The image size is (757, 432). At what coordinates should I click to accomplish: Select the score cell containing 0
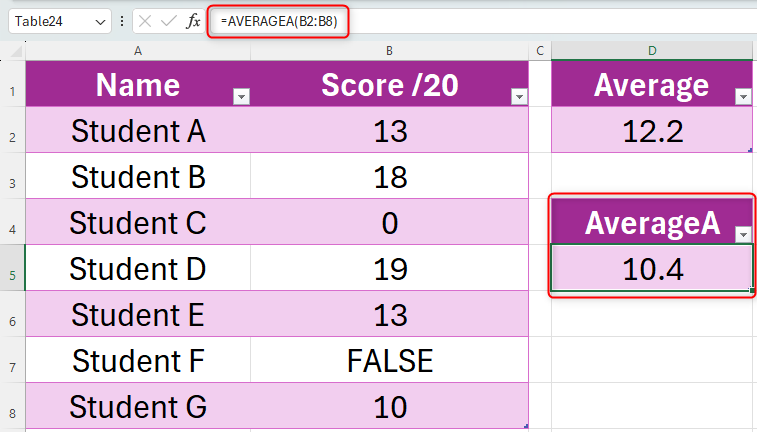point(389,222)
